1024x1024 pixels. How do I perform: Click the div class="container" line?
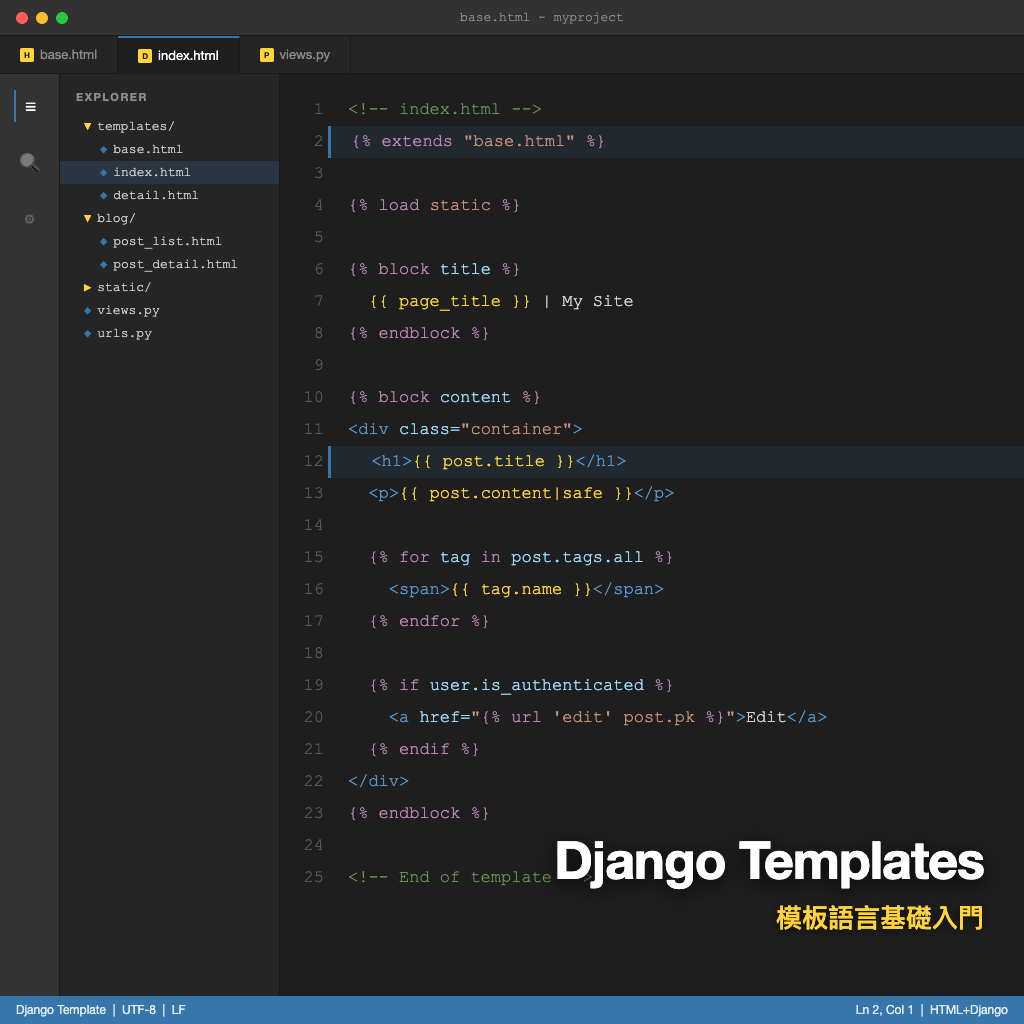(465, 429)
